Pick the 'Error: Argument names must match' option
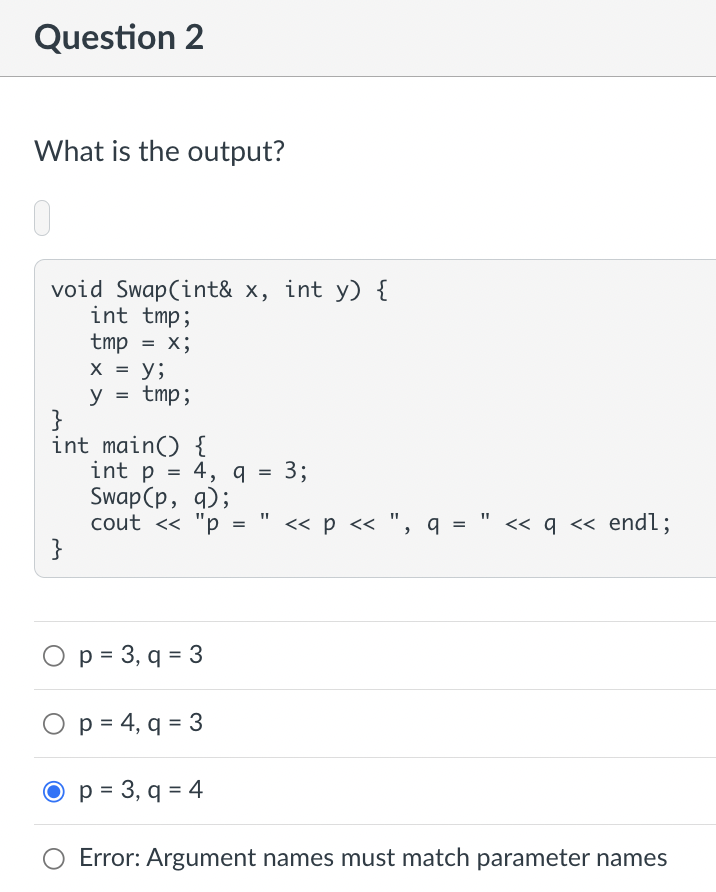The width and height of the screenshot is (716, 892). point(54,858)
